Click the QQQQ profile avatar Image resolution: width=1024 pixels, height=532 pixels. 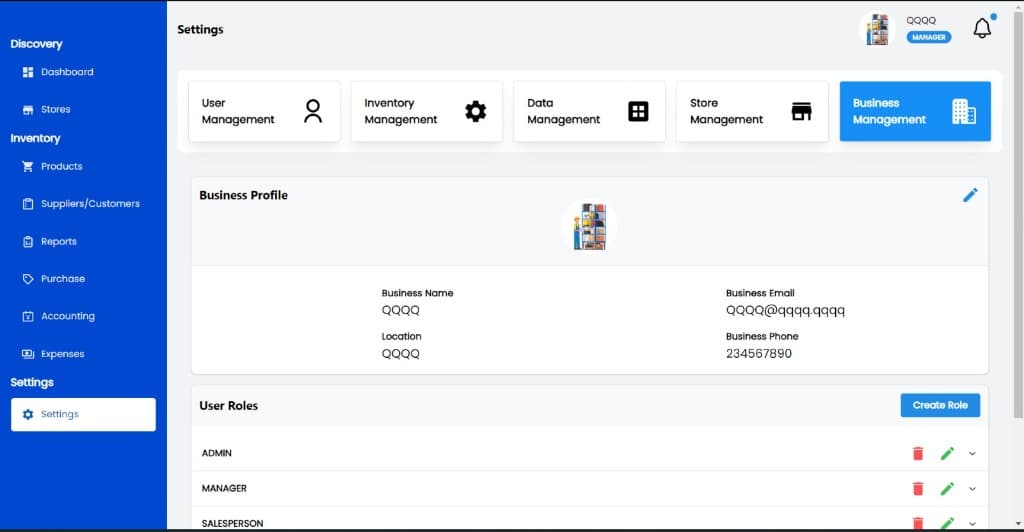[x=877, y=29]
